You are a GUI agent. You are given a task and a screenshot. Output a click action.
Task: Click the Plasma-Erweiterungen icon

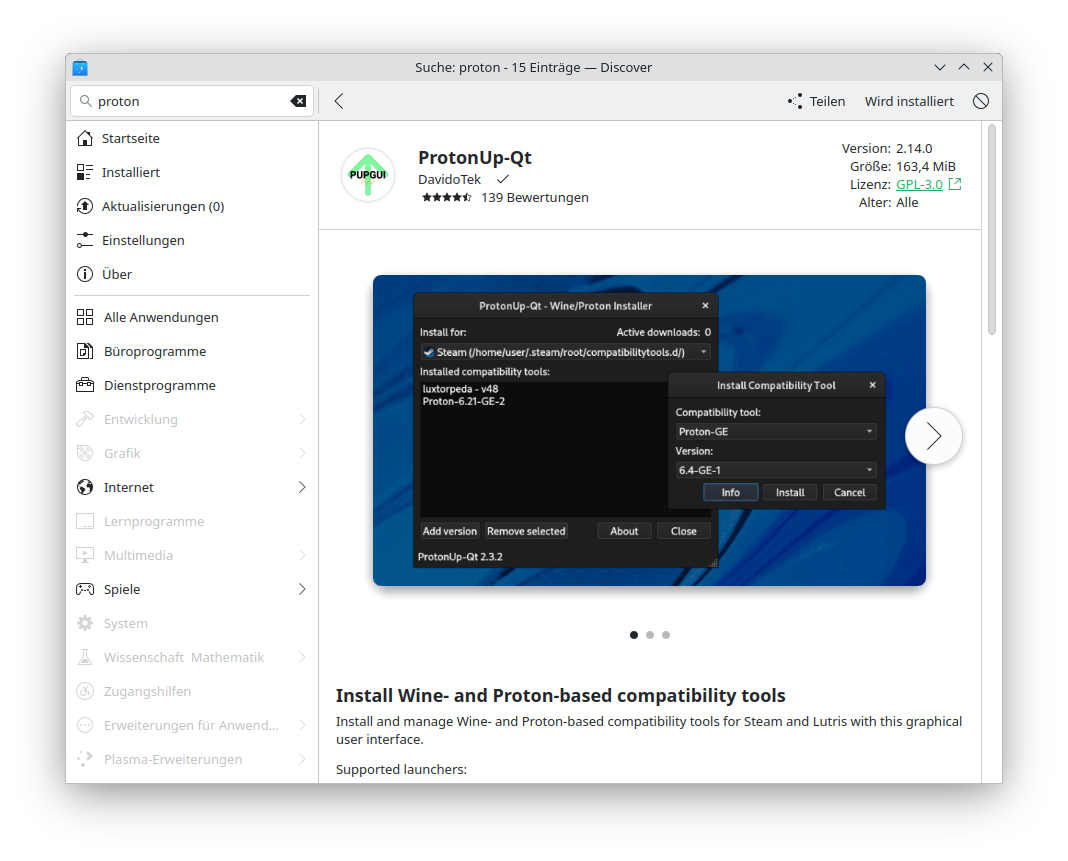tap(84, 760)
